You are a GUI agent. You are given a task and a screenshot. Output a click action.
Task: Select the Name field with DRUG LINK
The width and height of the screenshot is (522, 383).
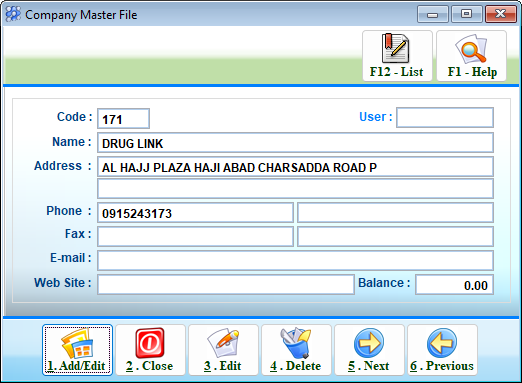(295, 143)
